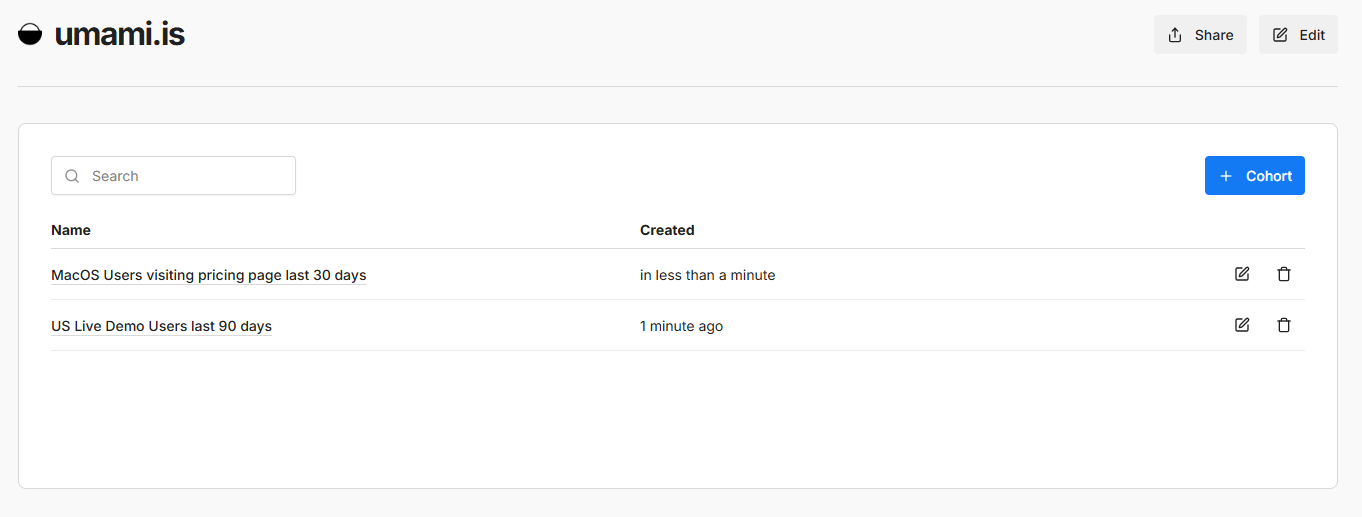The height and width of the screenshot is (517, 1362).
Task: Click the magnifying glass search icon
Action: [x=72, y=176]
